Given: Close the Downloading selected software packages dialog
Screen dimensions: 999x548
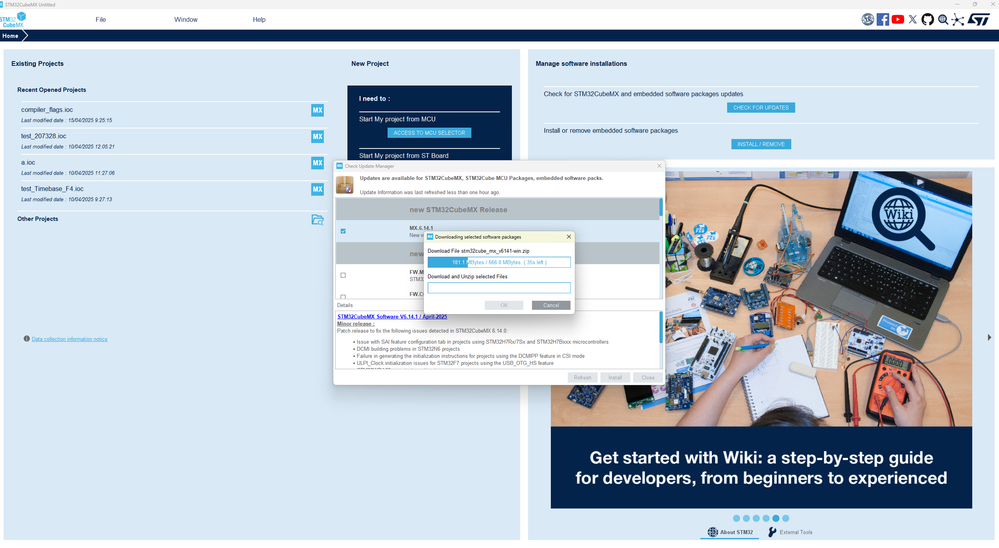Looking at the screenshot, I should point(569,237).
